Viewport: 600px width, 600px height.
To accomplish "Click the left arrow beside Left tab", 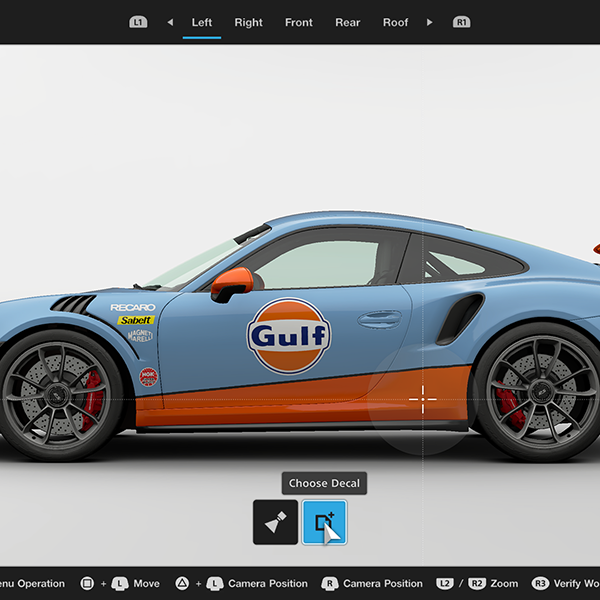I will [170, 23].
